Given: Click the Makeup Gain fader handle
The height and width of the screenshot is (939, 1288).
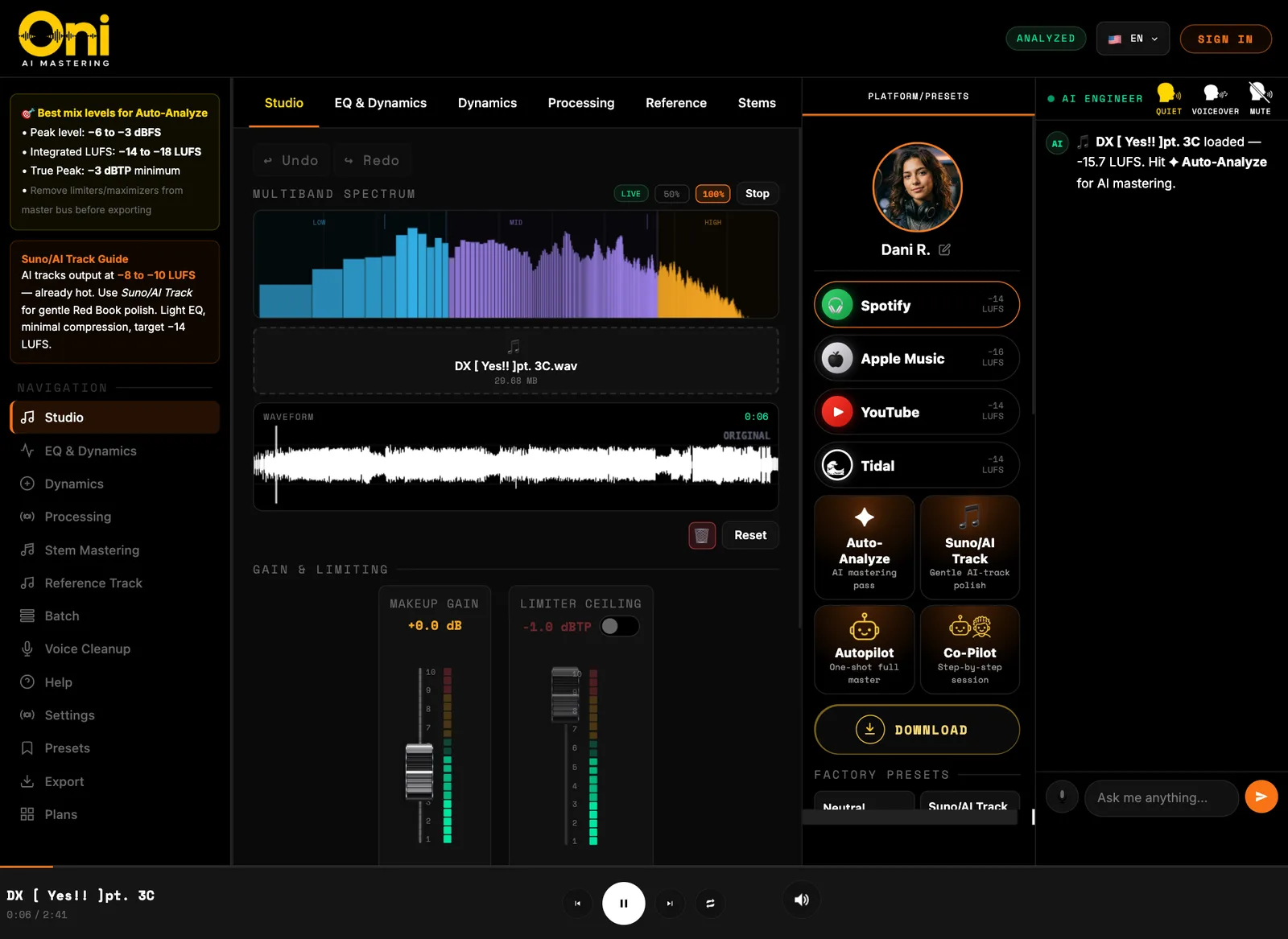Looking at the screenshot, I should tap(419, 772).
